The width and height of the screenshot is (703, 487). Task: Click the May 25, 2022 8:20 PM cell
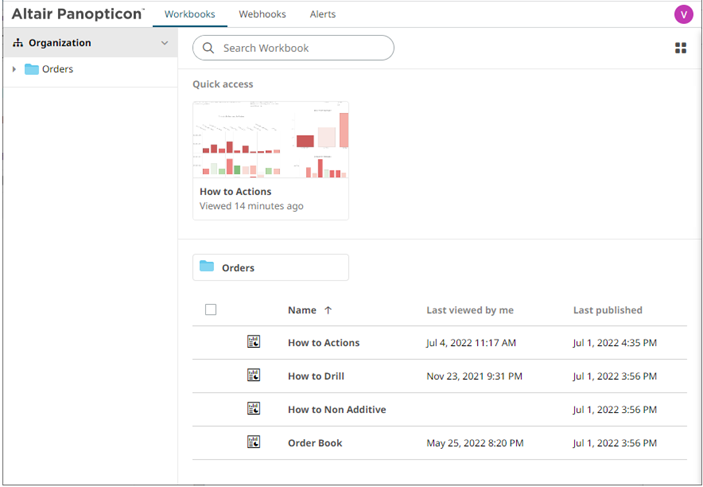pyautogui.click(x=475, y=443)
